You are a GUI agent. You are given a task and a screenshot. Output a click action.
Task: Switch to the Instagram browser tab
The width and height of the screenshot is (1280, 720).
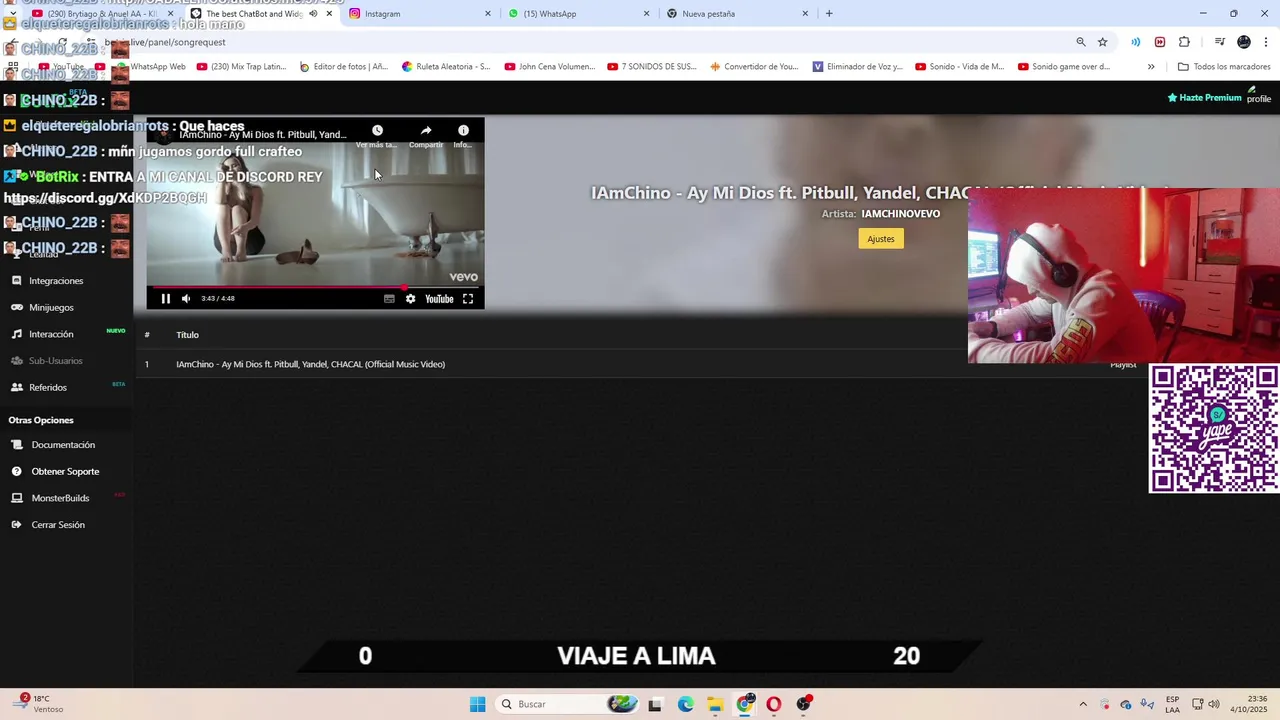click(x=382, y=14)
